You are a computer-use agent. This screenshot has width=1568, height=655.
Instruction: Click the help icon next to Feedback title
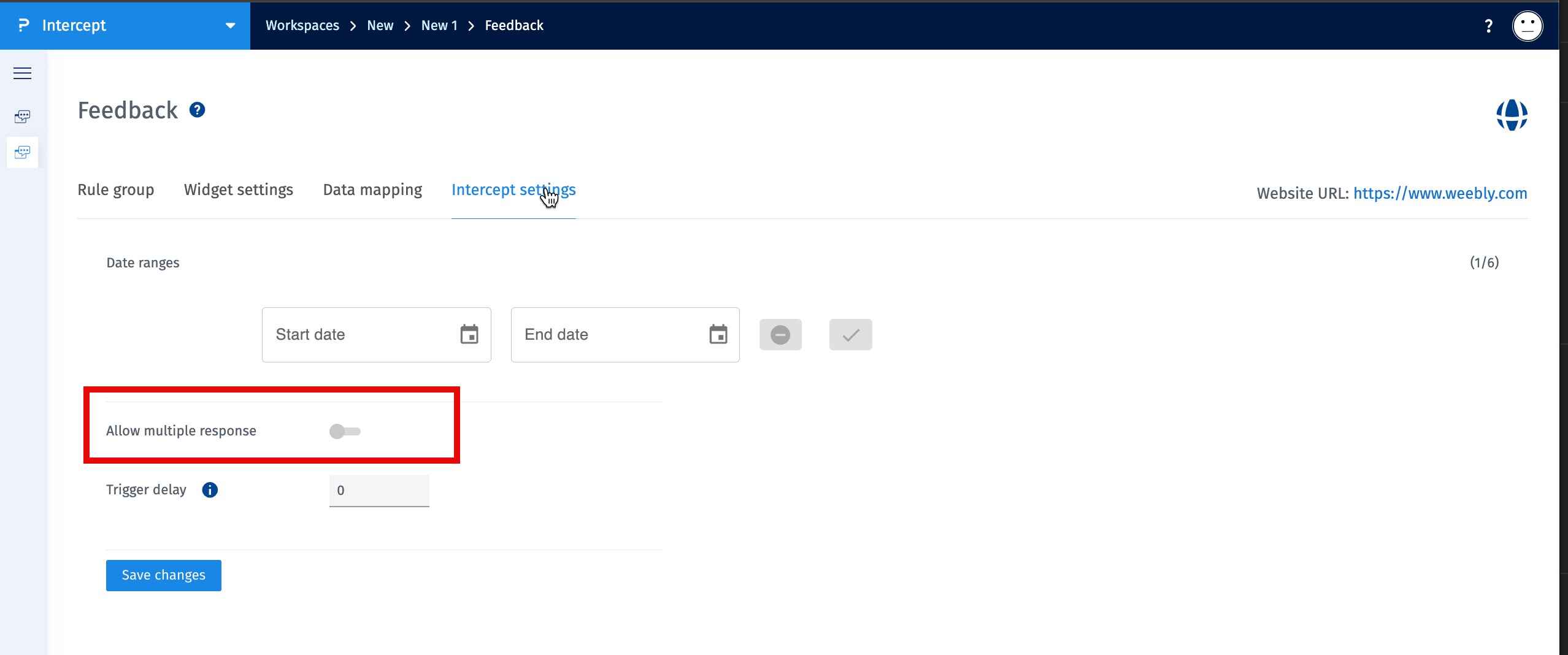pos(197,110)
